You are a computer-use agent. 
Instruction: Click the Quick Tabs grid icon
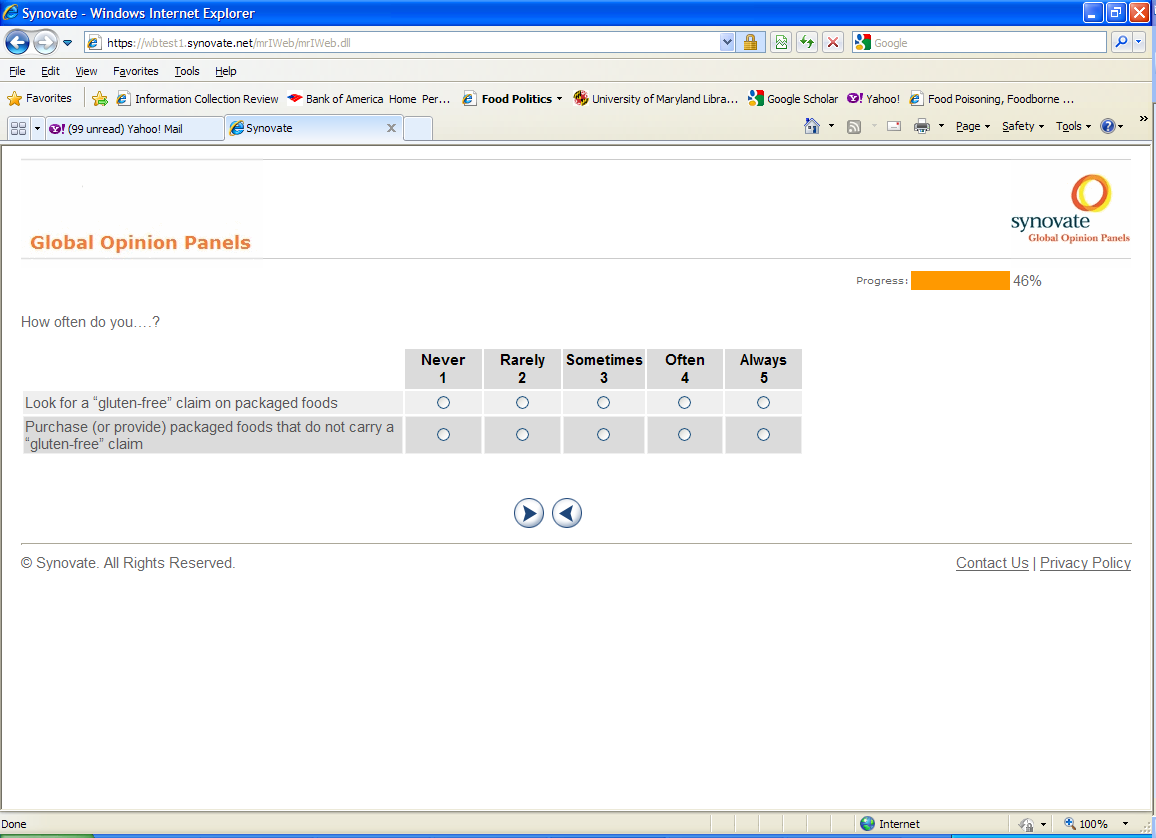(18, 128)
